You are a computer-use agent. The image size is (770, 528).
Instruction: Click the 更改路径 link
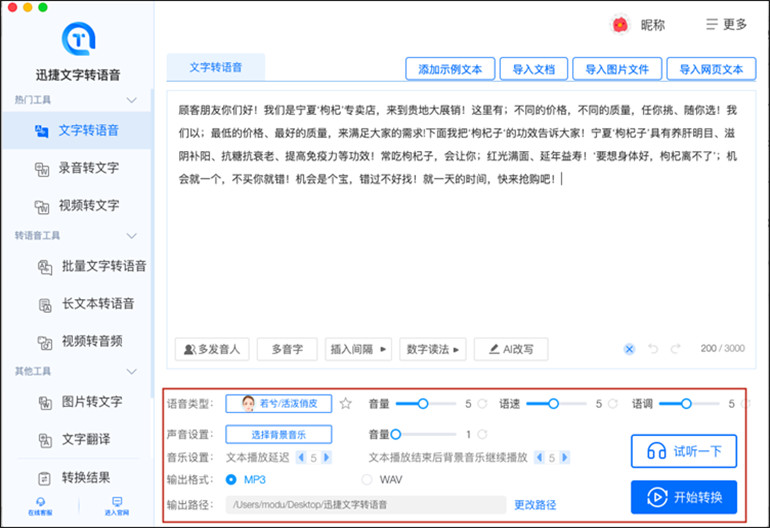(535, 505)
